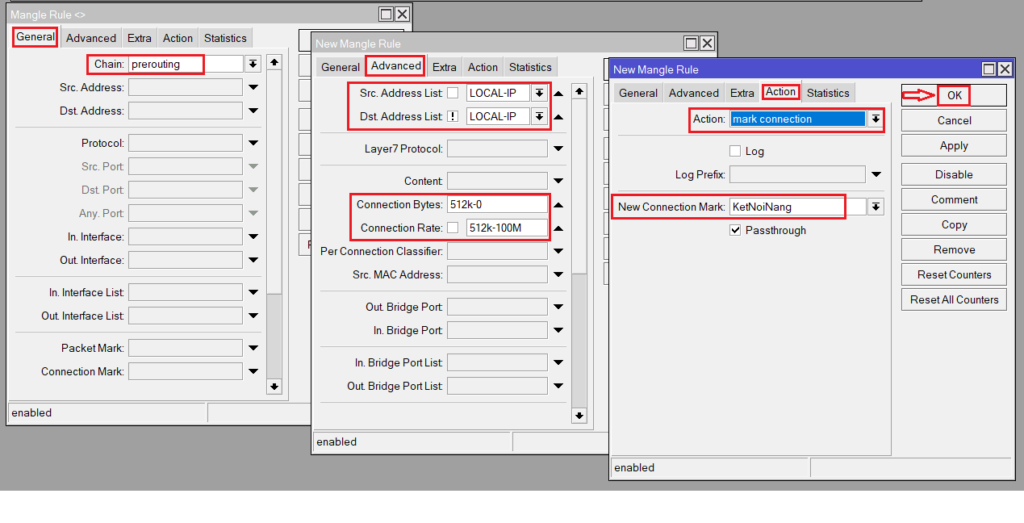Expand the Src. Address field arrow

click(253, 88)
